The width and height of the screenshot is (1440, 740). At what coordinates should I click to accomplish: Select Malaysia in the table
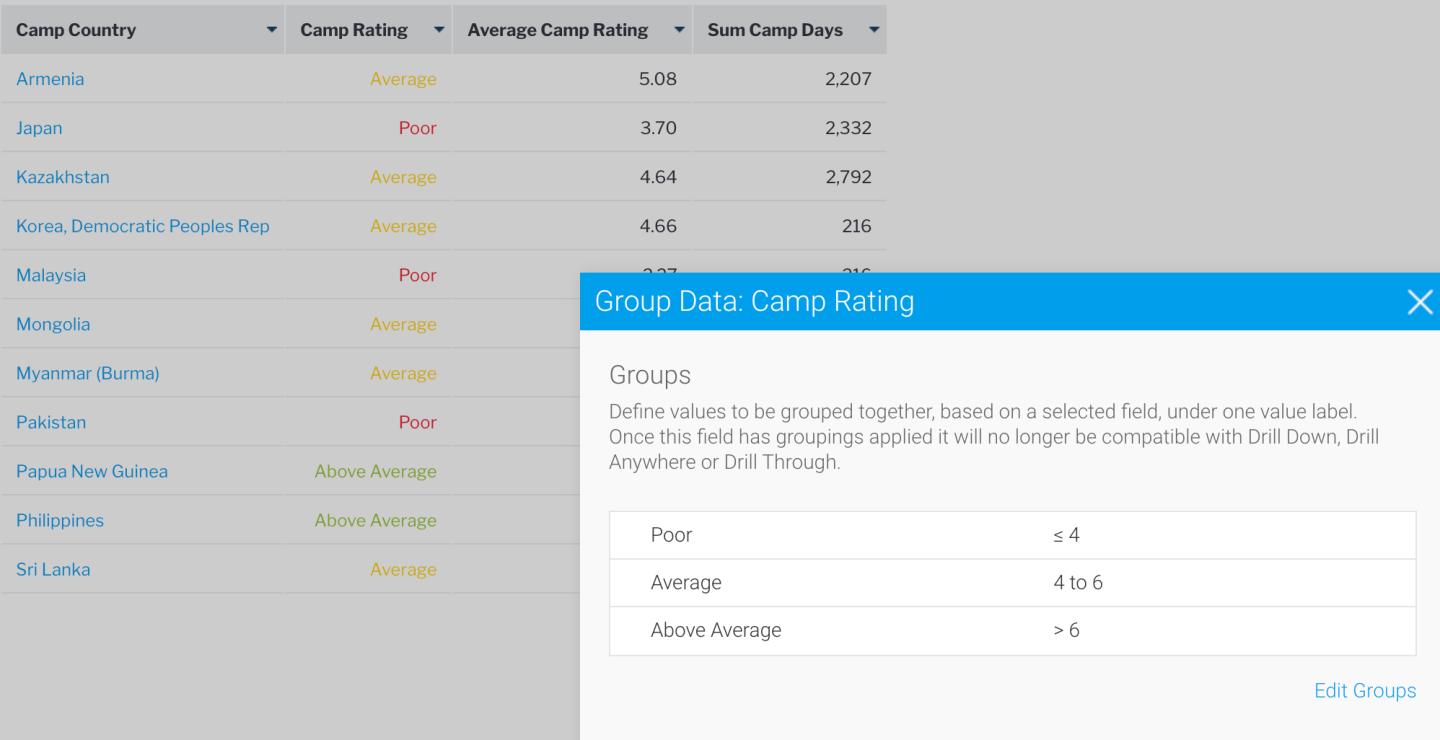(51, 275)
